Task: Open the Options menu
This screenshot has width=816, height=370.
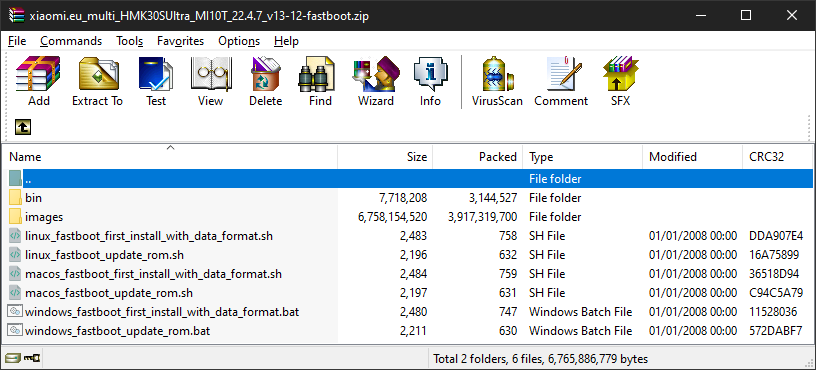Action: [x=239, y=41]
